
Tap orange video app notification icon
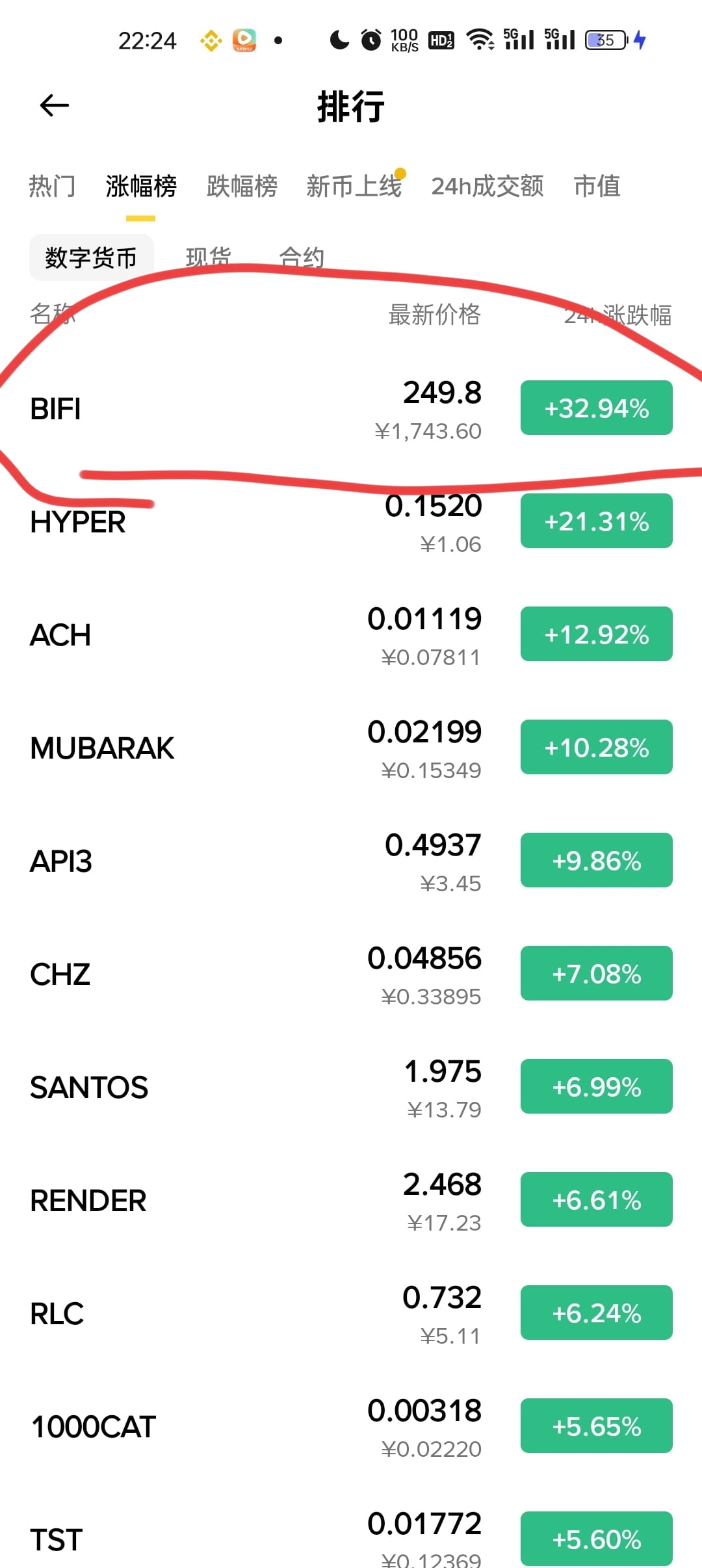[x=244, y=40]
